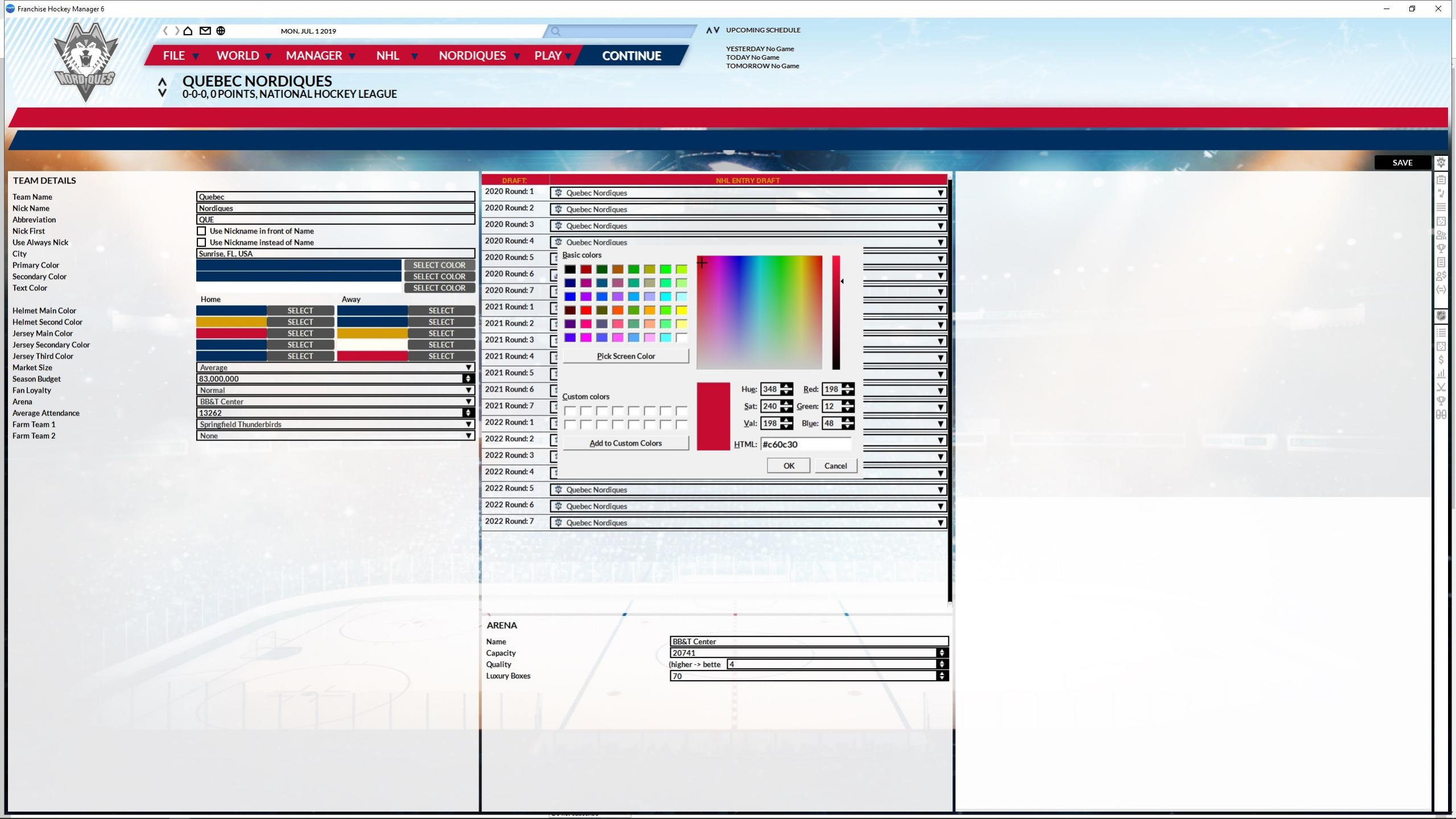Click OK in the color dialog
The width and height of the screenshot is (1456, 819).
(788, 466)
